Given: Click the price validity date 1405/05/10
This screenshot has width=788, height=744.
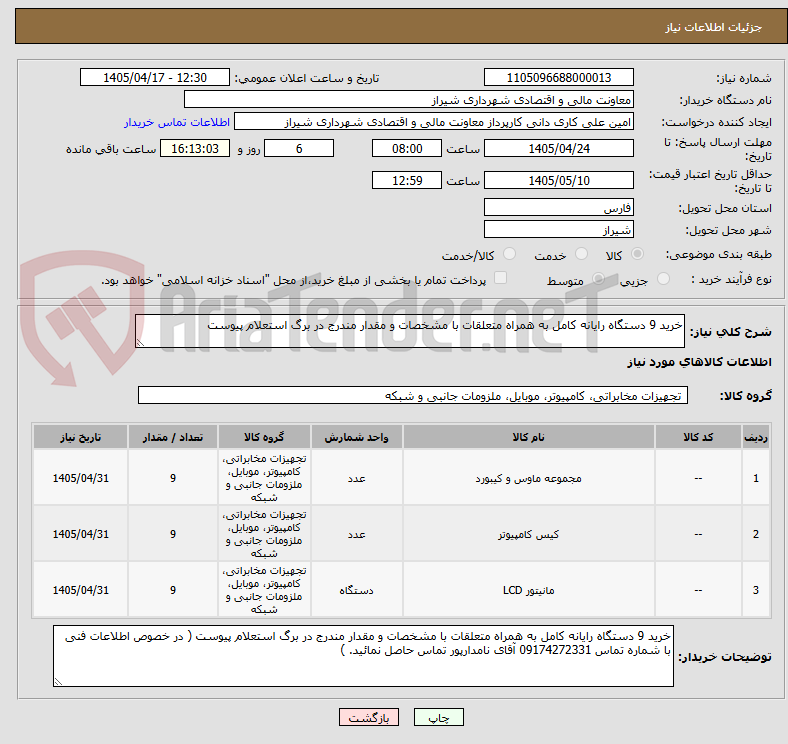Looking at the screenshot, I should (558, 180).
